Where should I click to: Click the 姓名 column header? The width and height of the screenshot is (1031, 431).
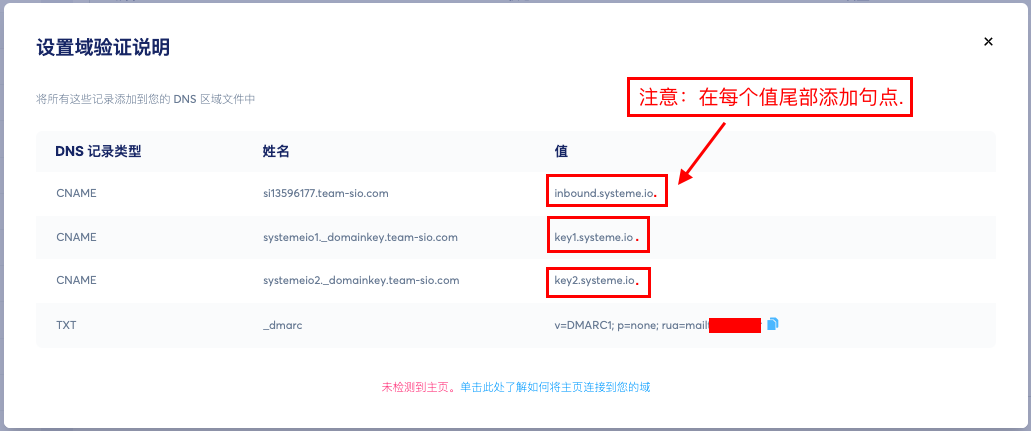click(x=276, y=151)
